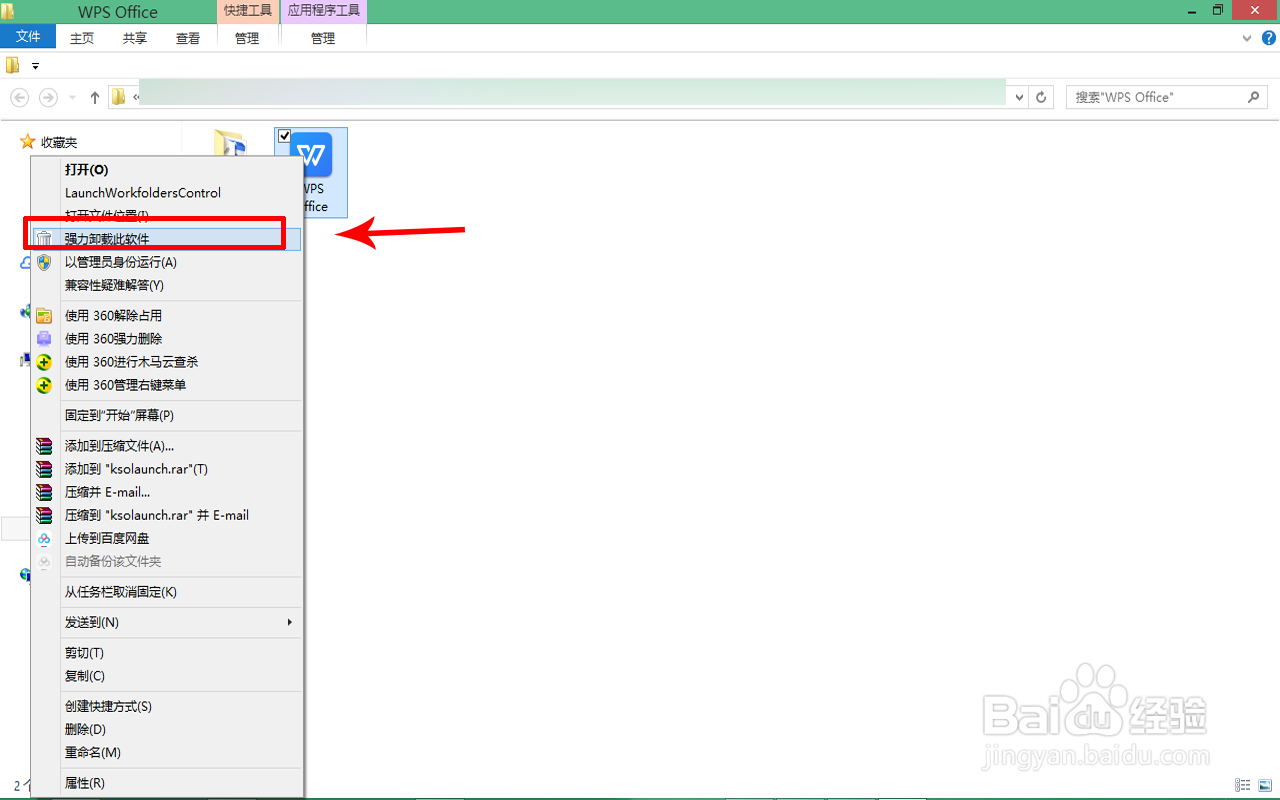The image size is (1280, 800).
Task: Click WinRAR icon beside 添加到 ksolaunch.rar
Action: (44, 469)
